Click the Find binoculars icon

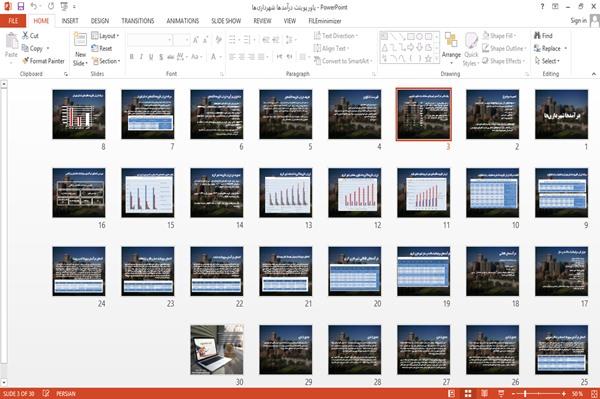click(537, 36)
